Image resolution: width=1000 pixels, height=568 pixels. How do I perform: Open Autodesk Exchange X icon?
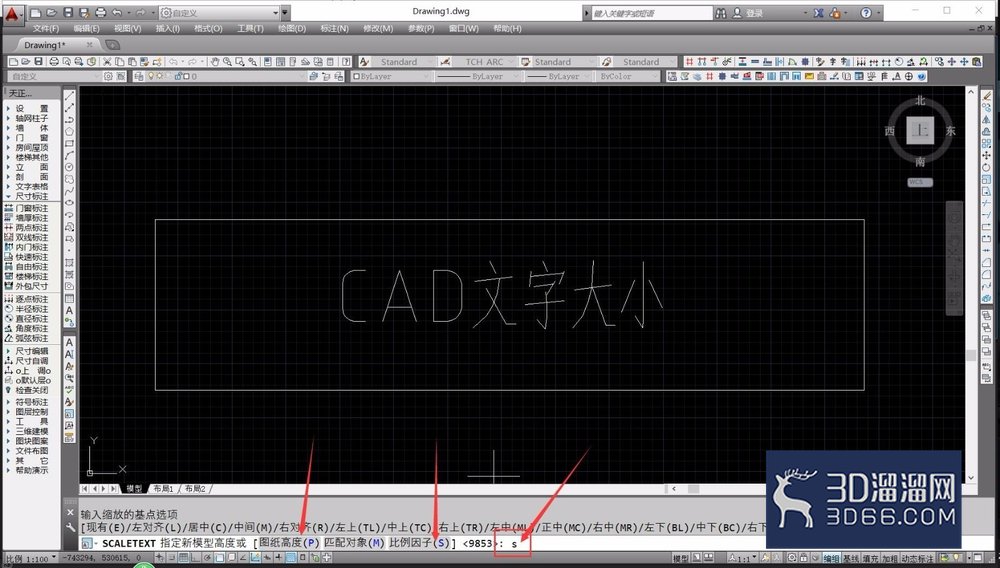pyautogui.click(x=818, y=13)
